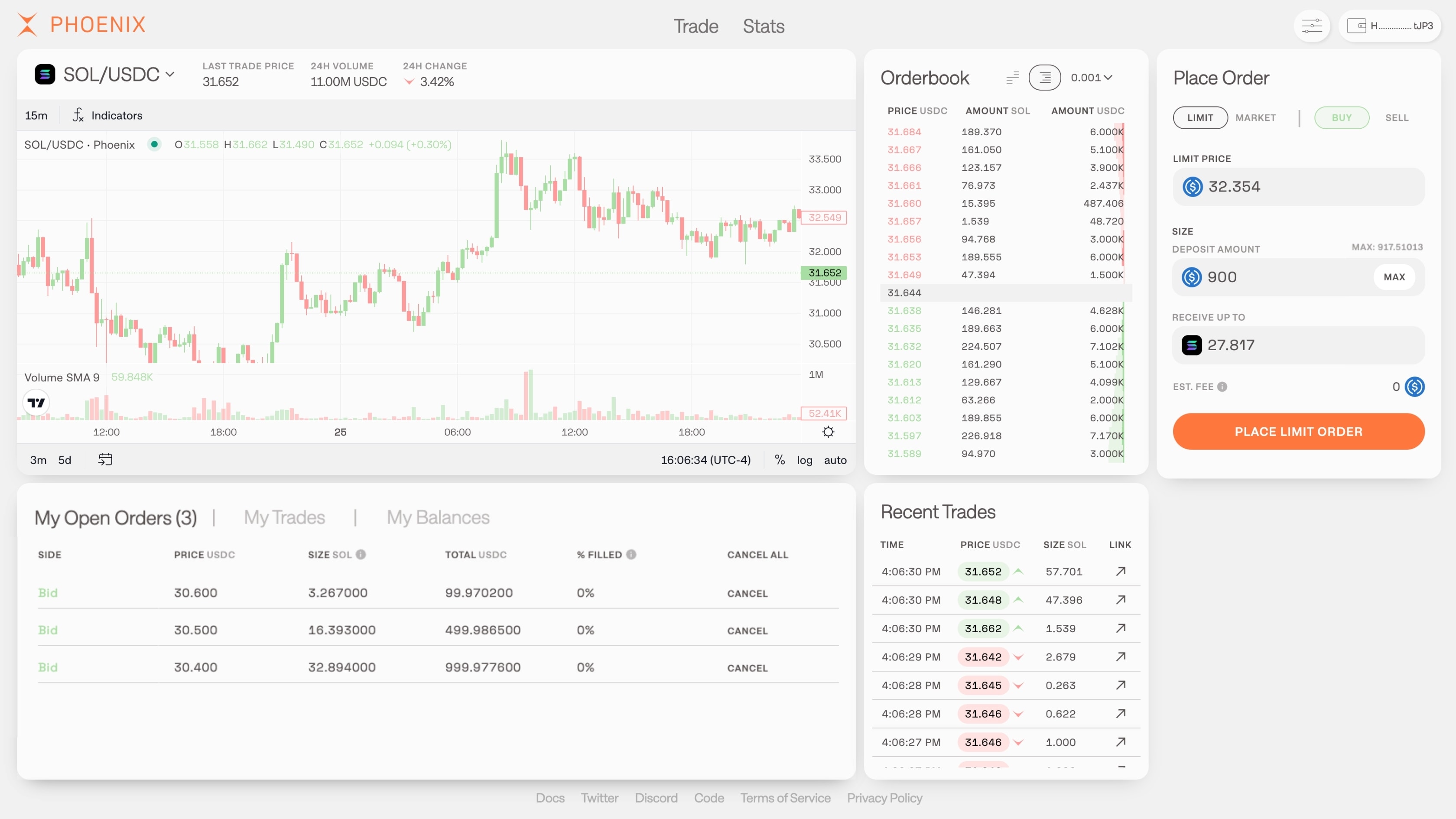Switch orderbook to stacked layout icon
Screen dimensions: 1456x819
[1045, 78]
